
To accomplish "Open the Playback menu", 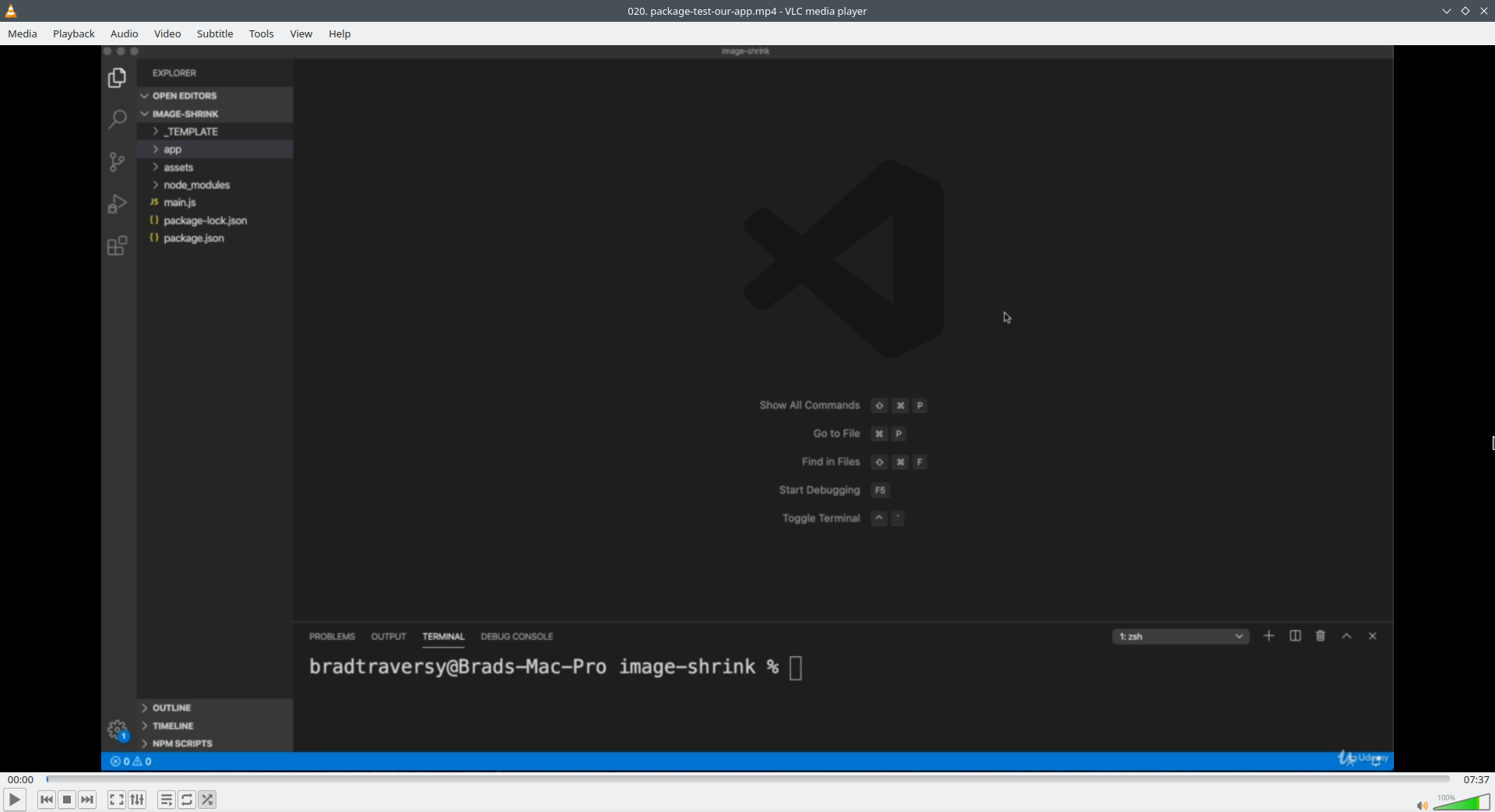I will click(x=73, y=33).
